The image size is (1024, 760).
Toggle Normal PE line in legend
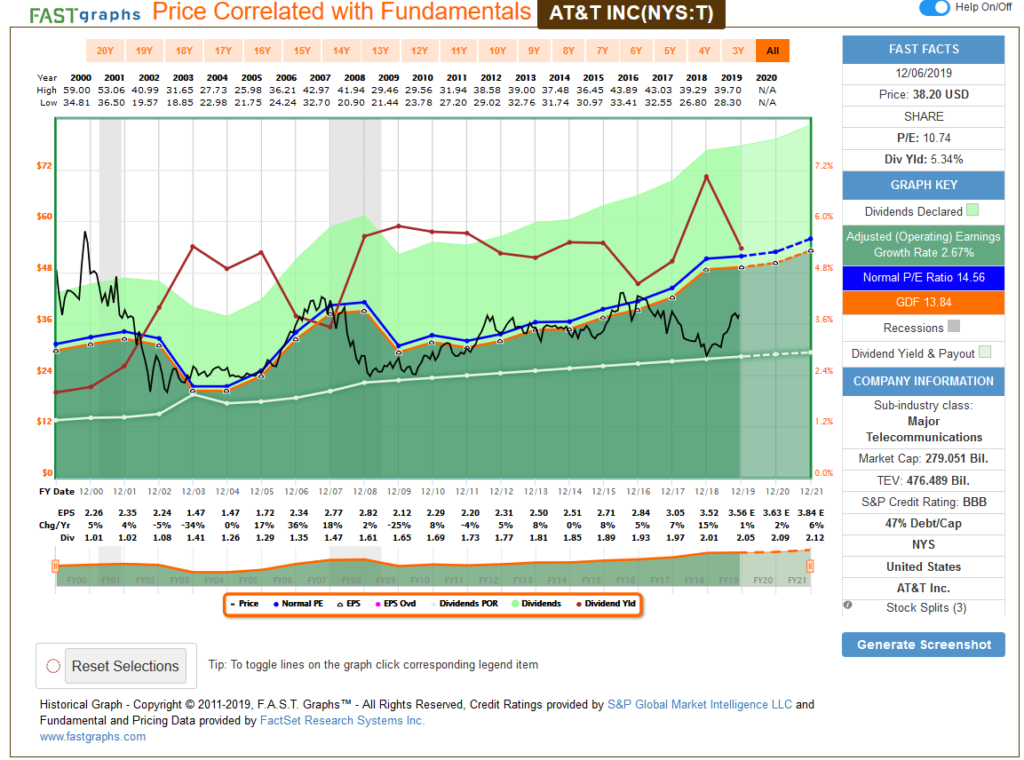(x=298, y=604)
